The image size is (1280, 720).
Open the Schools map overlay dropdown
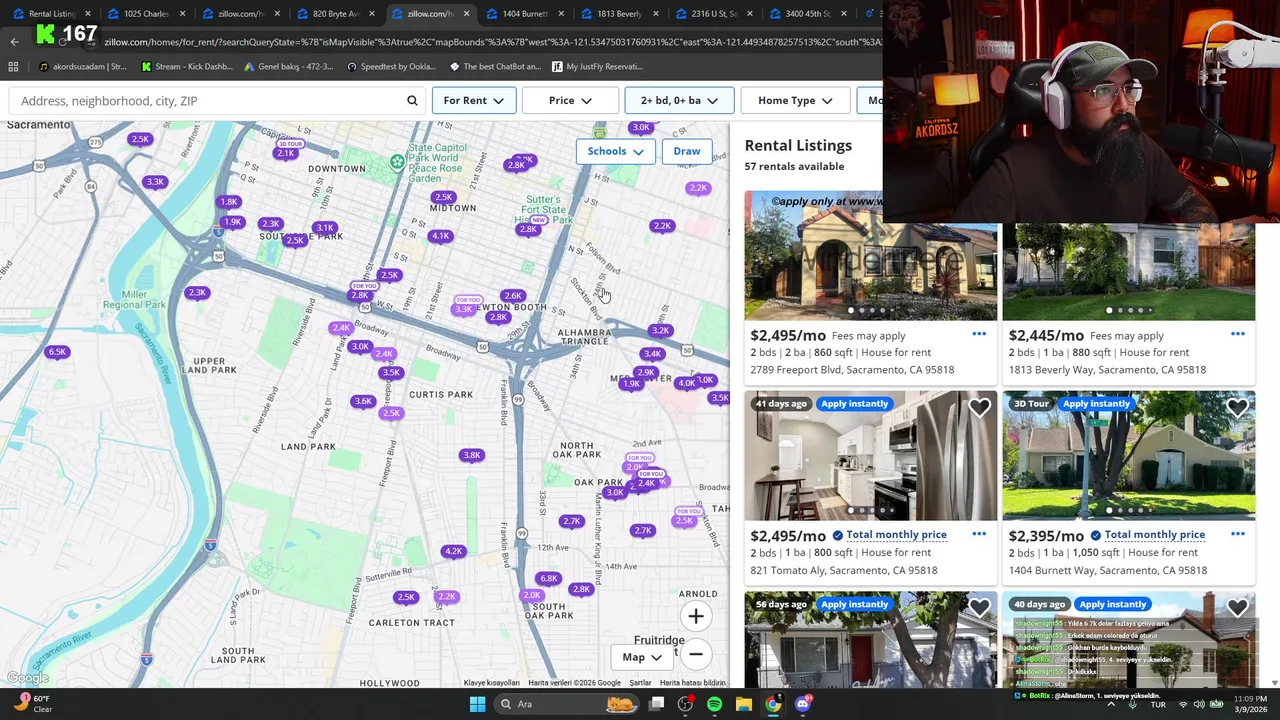(615, 151)
